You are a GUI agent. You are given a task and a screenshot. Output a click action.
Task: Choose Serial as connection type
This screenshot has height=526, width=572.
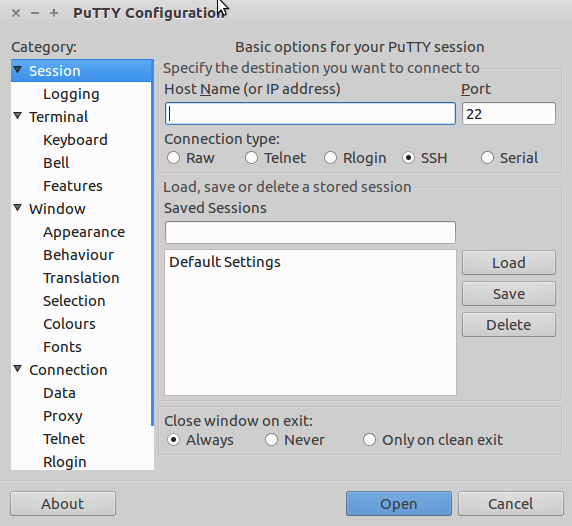tap(487, 158)
